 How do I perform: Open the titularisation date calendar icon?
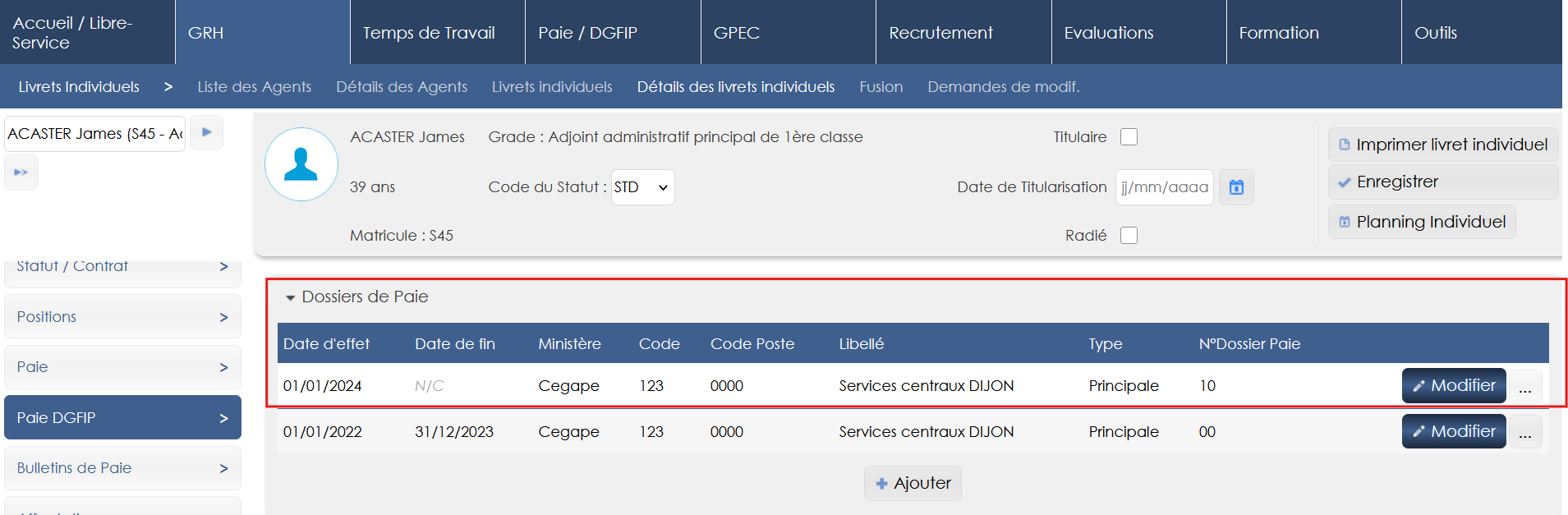tap(1236, 187)
